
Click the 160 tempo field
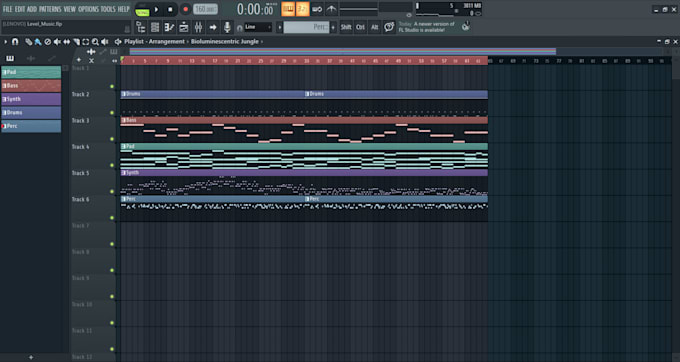coord(205,9)
